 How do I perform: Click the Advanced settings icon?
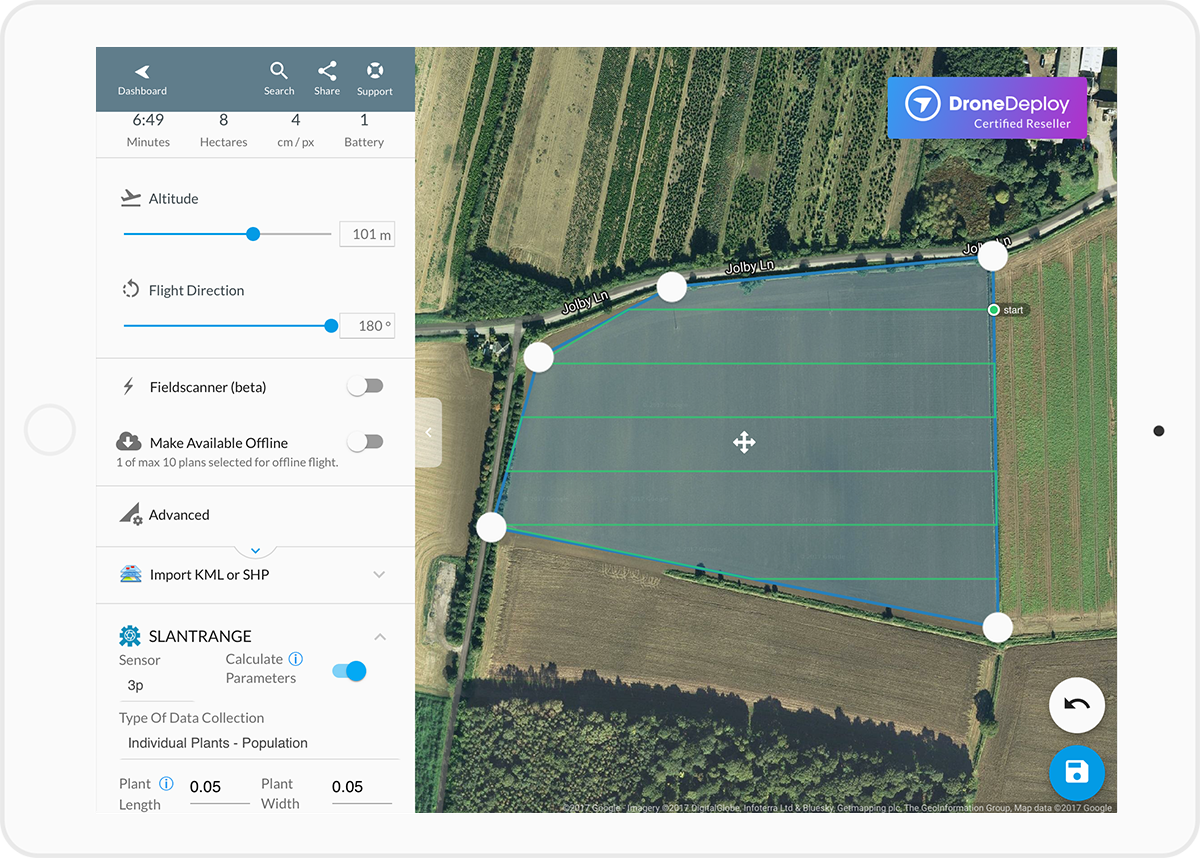[x=131, y=515]
